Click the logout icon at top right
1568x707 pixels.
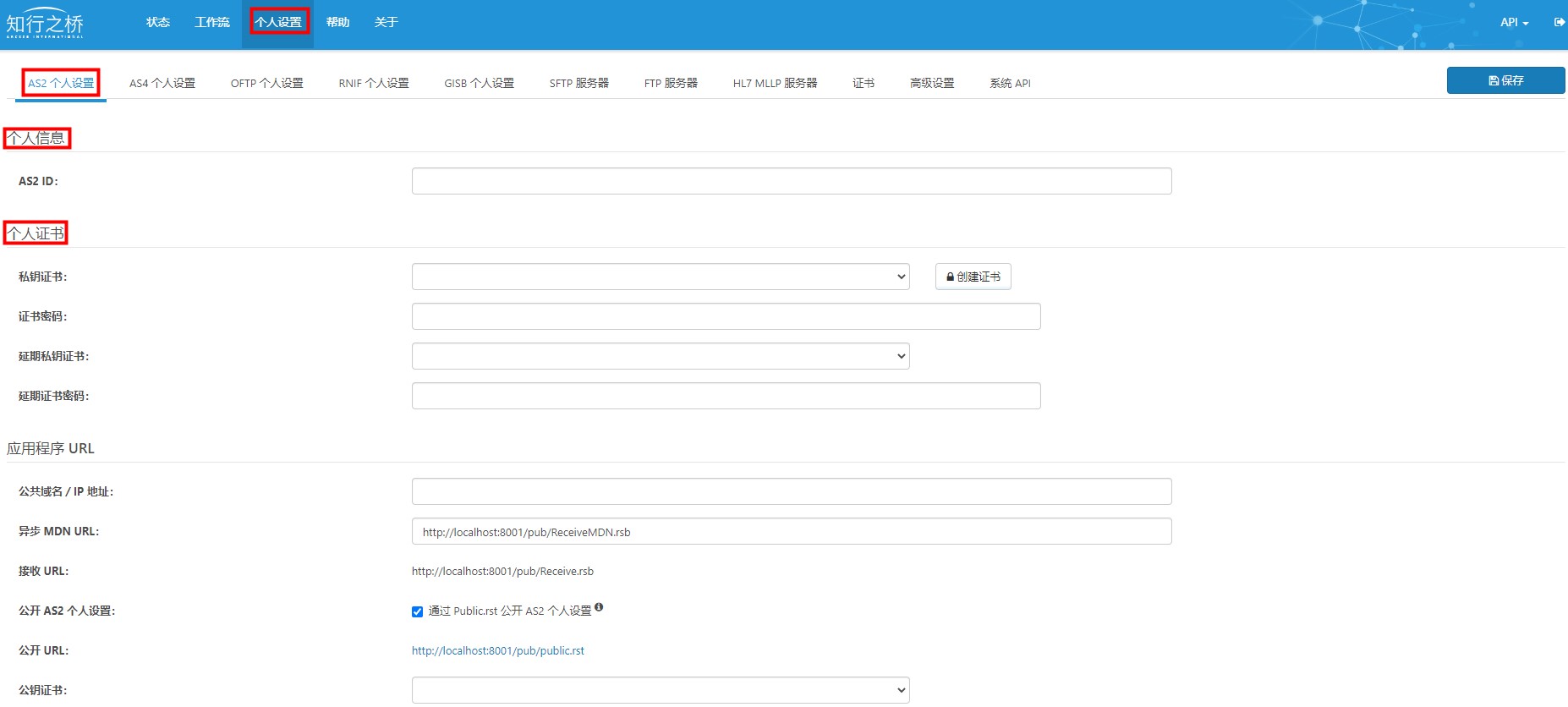(x=1559, y=22)
